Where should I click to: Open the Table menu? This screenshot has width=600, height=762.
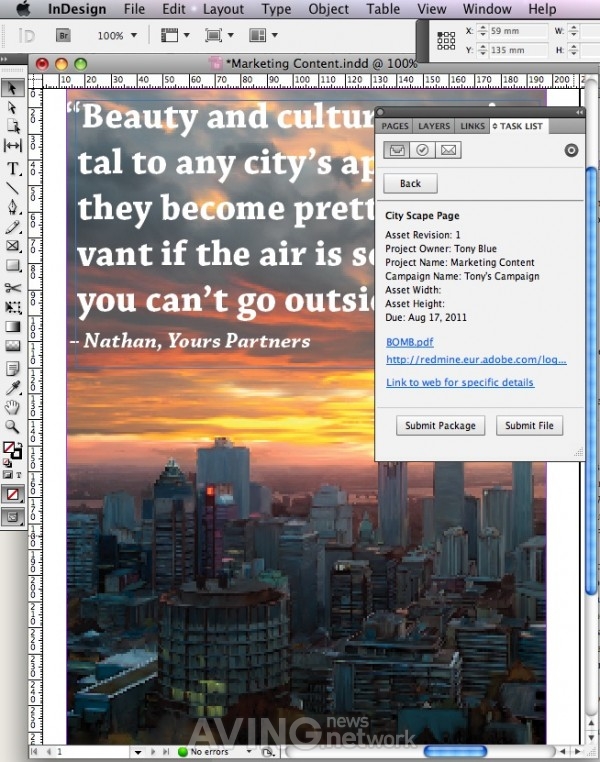click(383, 9)
